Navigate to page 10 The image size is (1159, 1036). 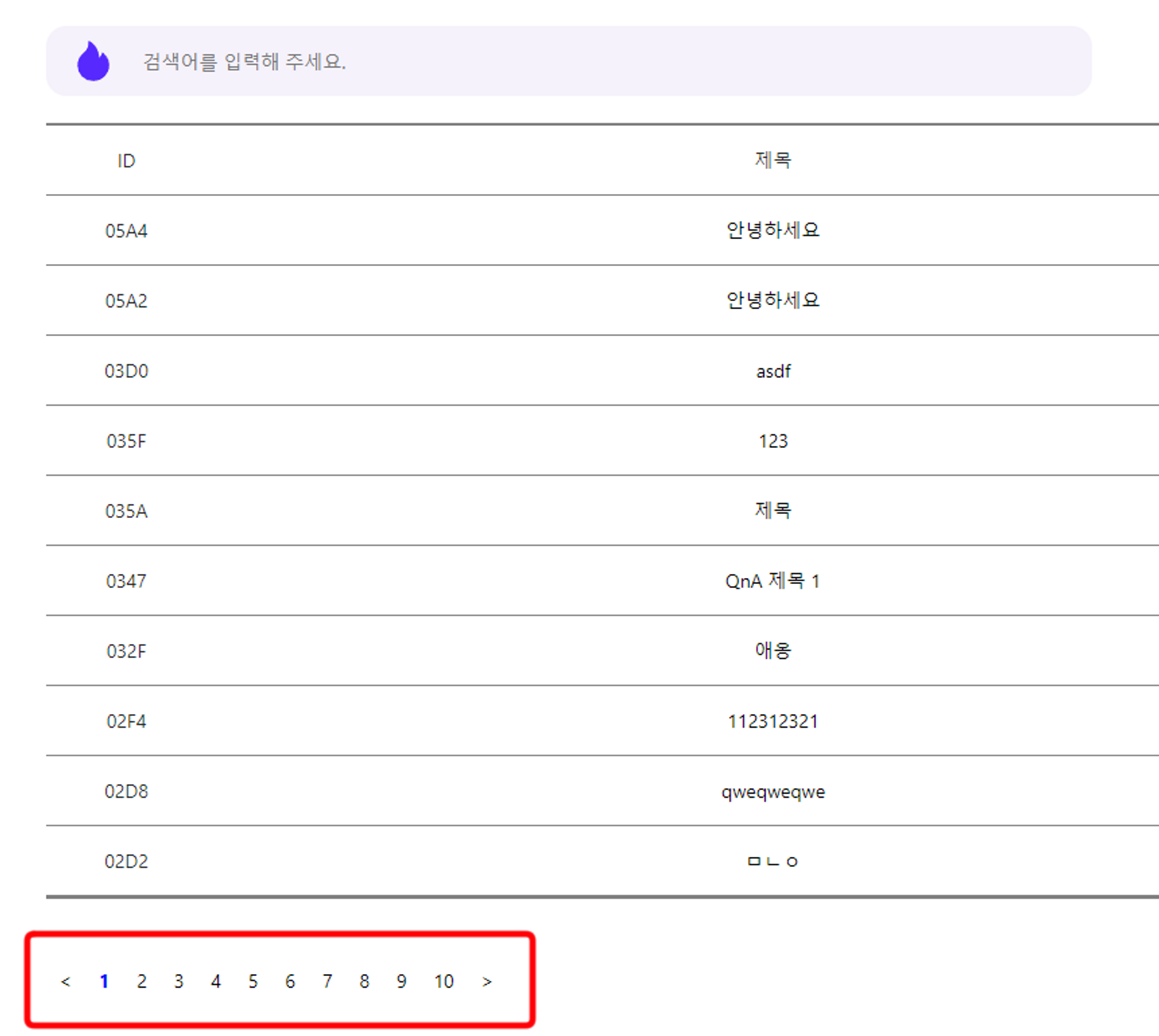coord(444,981)
